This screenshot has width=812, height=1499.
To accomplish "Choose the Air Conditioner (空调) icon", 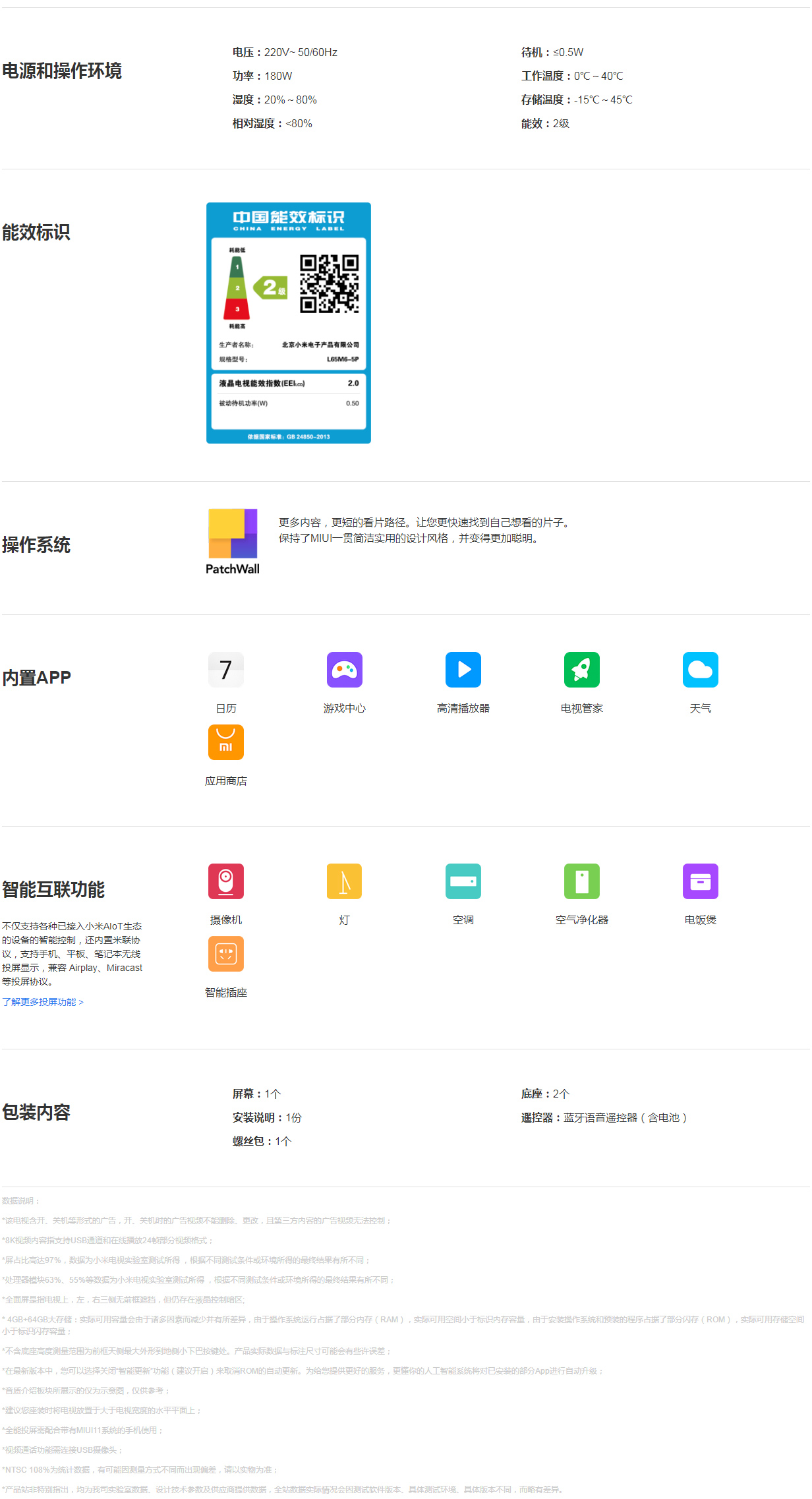I will coord(463,881).
